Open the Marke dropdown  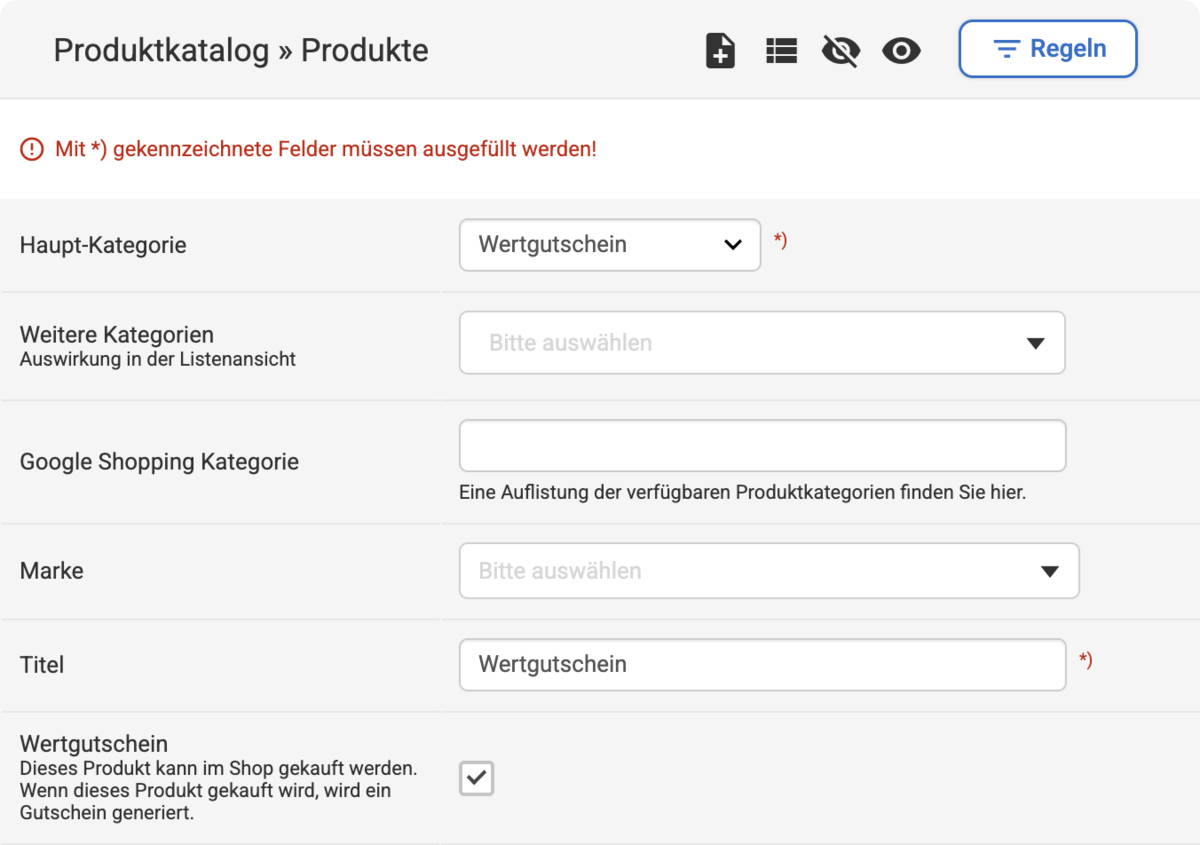(x=769, y=571)
